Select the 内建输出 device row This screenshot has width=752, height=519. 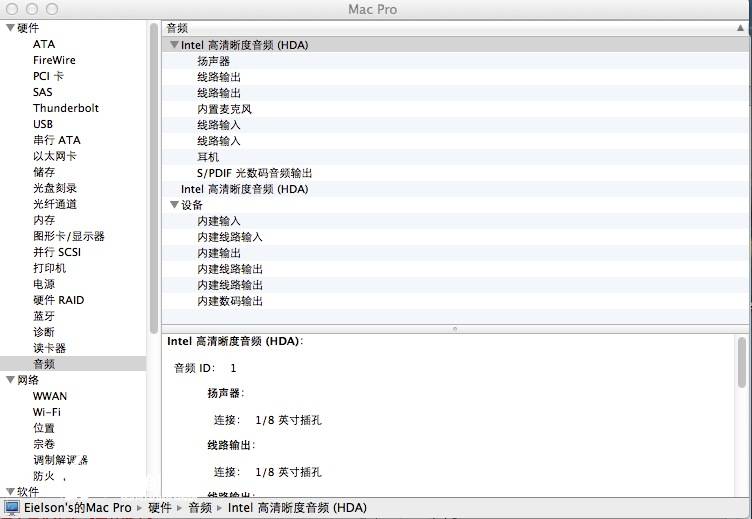[x=455, y=253]
